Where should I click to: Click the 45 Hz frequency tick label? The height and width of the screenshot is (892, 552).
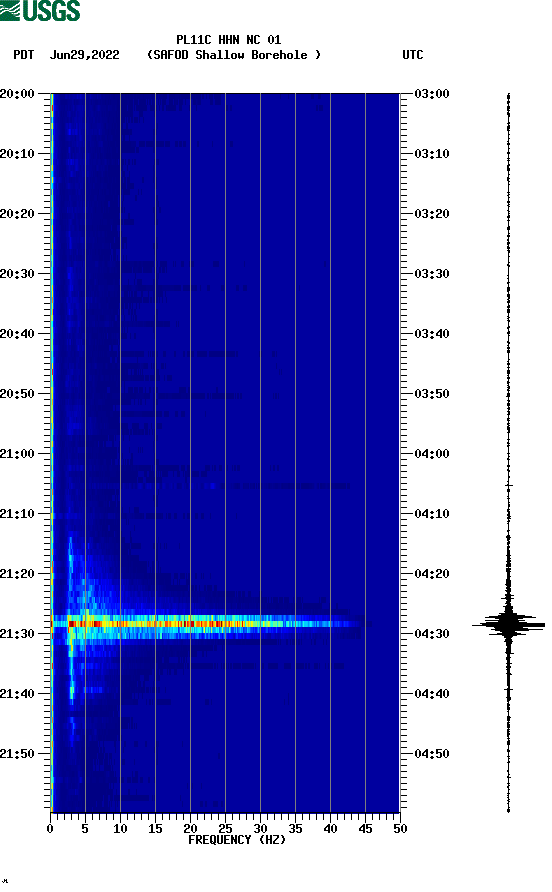pos(365,828)
